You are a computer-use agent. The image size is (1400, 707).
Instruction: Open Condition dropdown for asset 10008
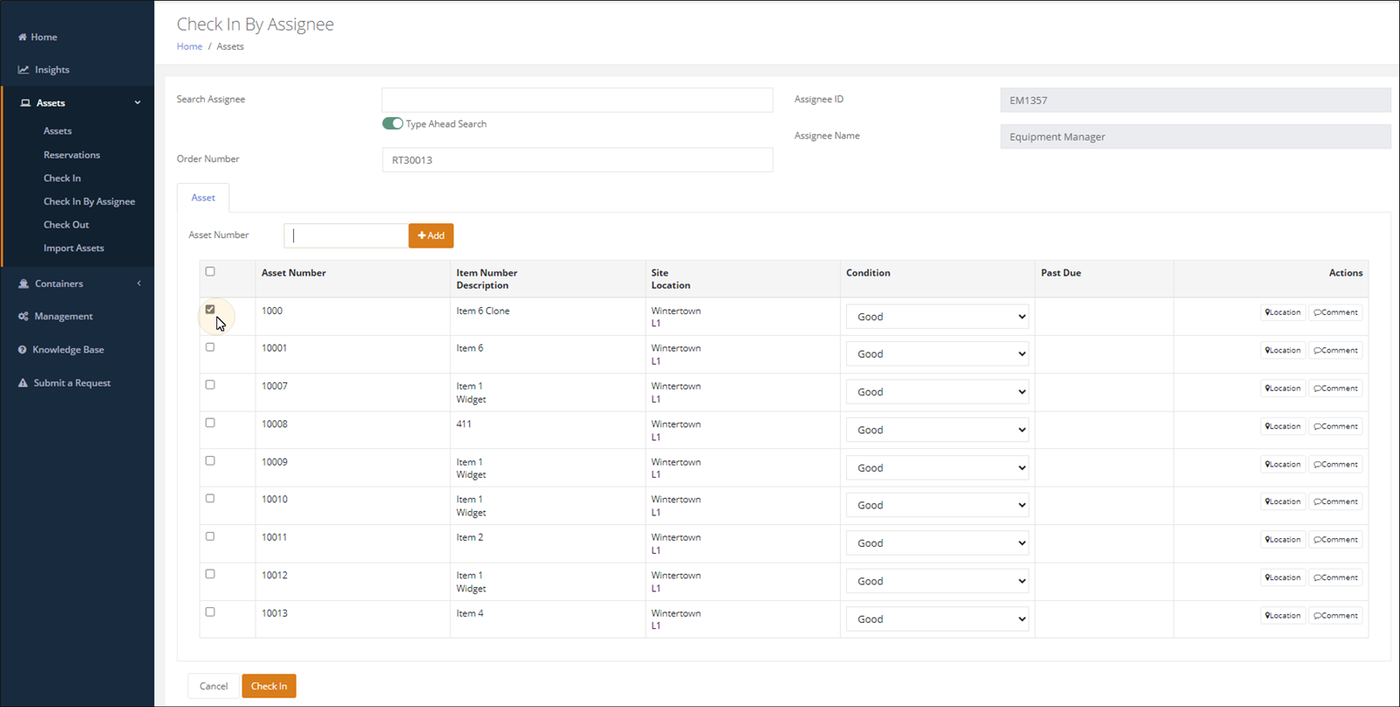937,430
